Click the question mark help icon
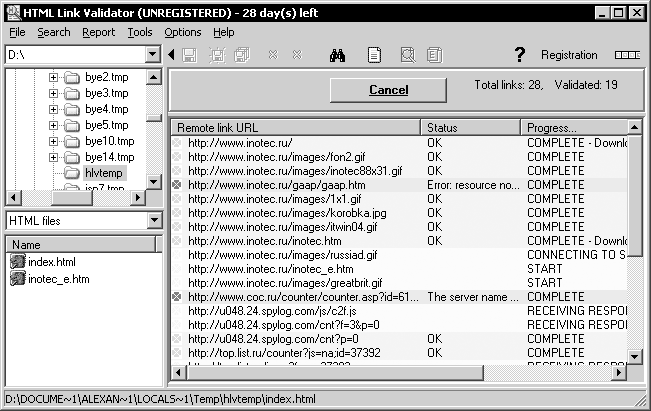The width and height of the screenshot is (651, 411). 519,55
